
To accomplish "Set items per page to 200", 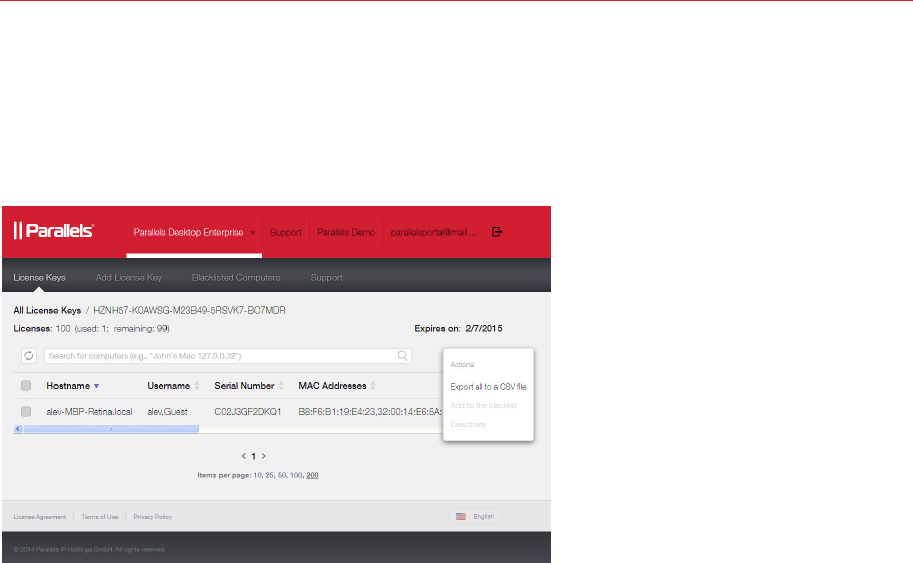I will pos(312,475).
